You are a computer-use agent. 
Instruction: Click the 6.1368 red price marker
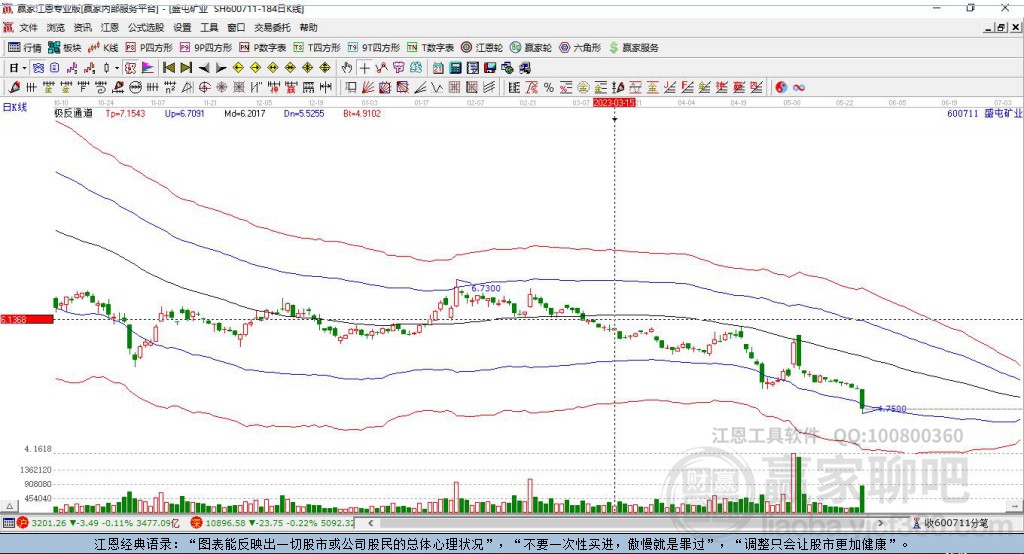[27, 319]
